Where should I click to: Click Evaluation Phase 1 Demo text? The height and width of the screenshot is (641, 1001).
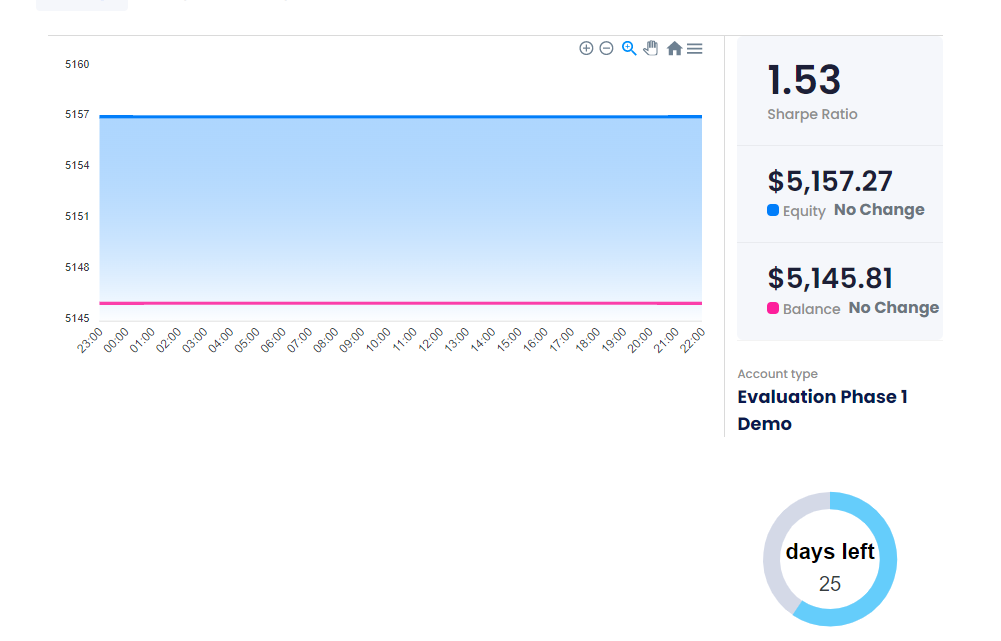pos(822,411)
